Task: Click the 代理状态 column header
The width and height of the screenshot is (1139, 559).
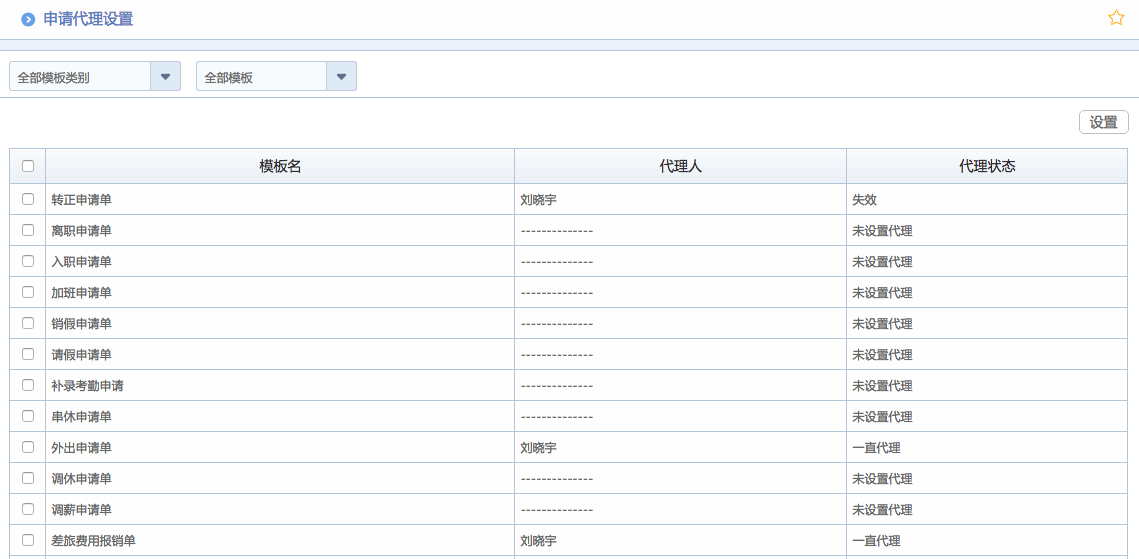Action: click(x=986, y=166)
